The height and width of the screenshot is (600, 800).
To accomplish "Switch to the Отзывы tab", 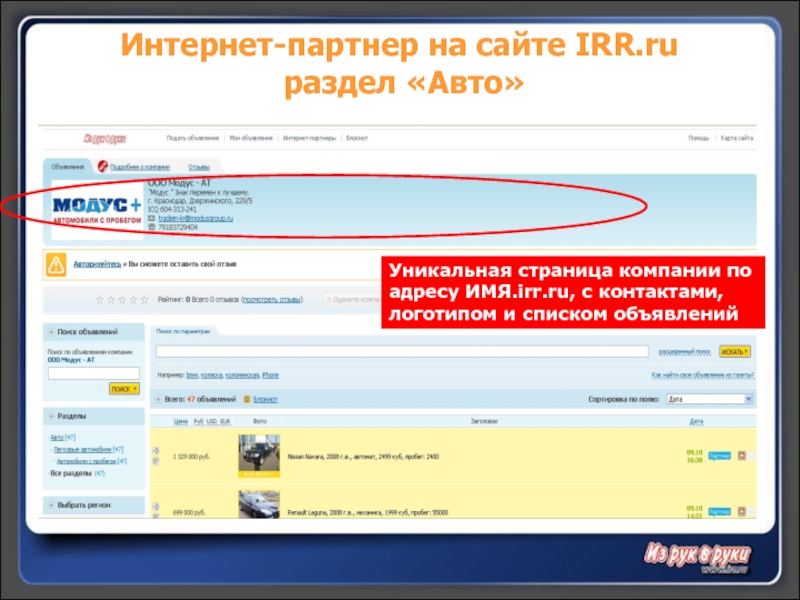I will pos(199,167).
